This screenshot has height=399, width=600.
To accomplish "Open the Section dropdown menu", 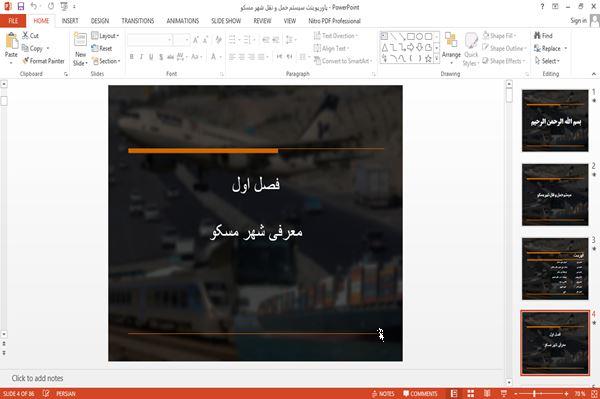I will [x=106, y=61].
